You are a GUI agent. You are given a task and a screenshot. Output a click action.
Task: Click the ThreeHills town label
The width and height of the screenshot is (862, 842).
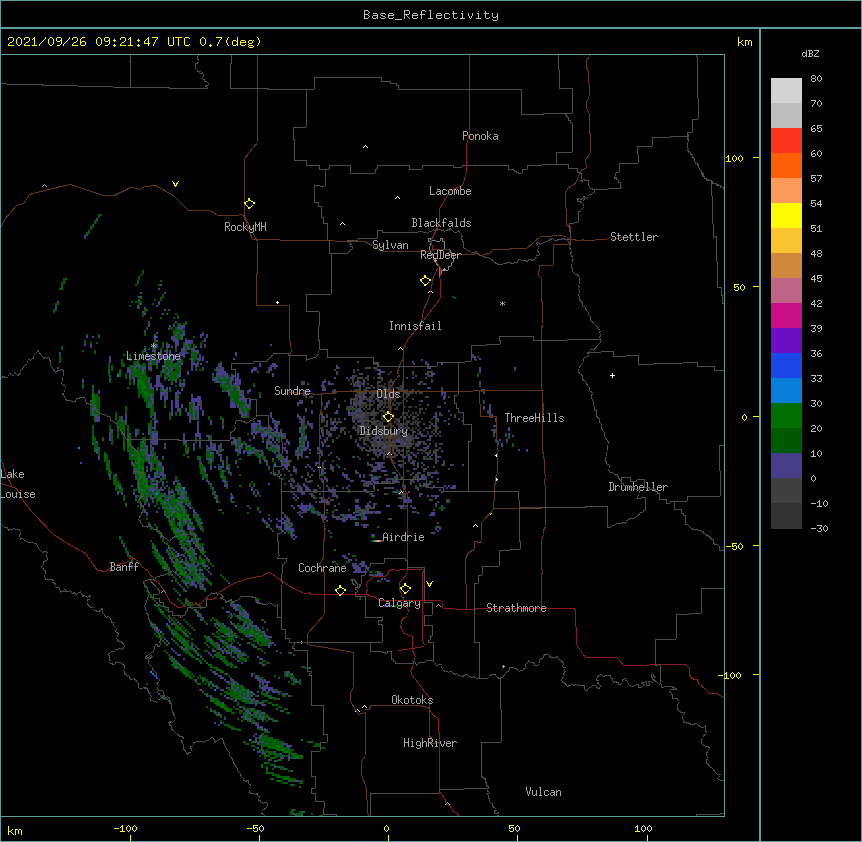click(x=534, y=418)
